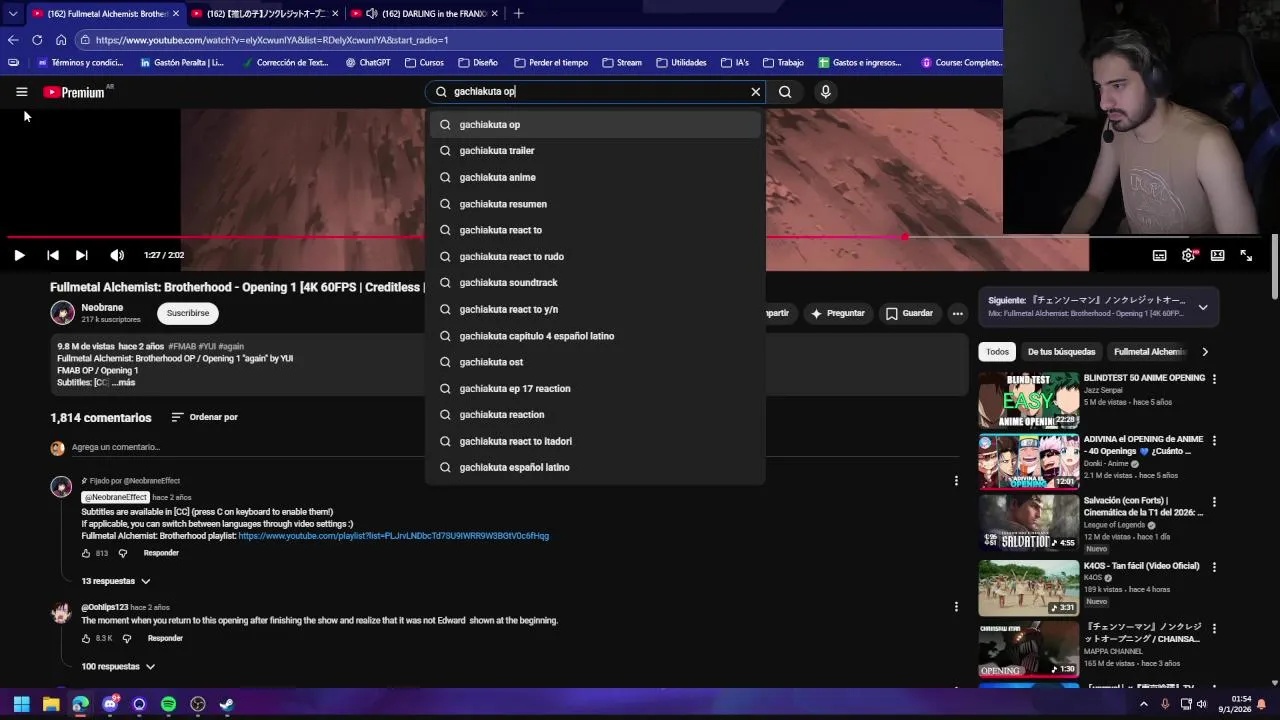Open the Fullmetal Alchemist playlist link
The height and width of the screenshot is (720, 1280).
(393, 536)
